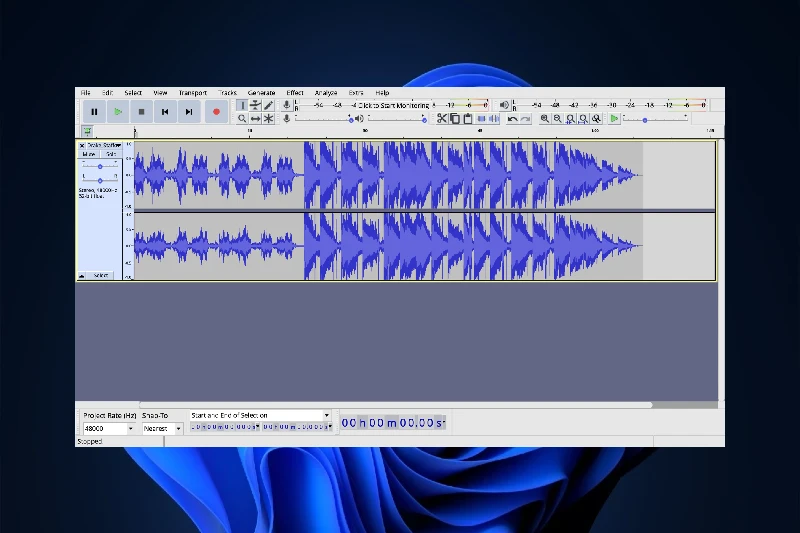The image size is (800, 533).
Task: Skip to start of the project
Action: click(x=165, y=112)
